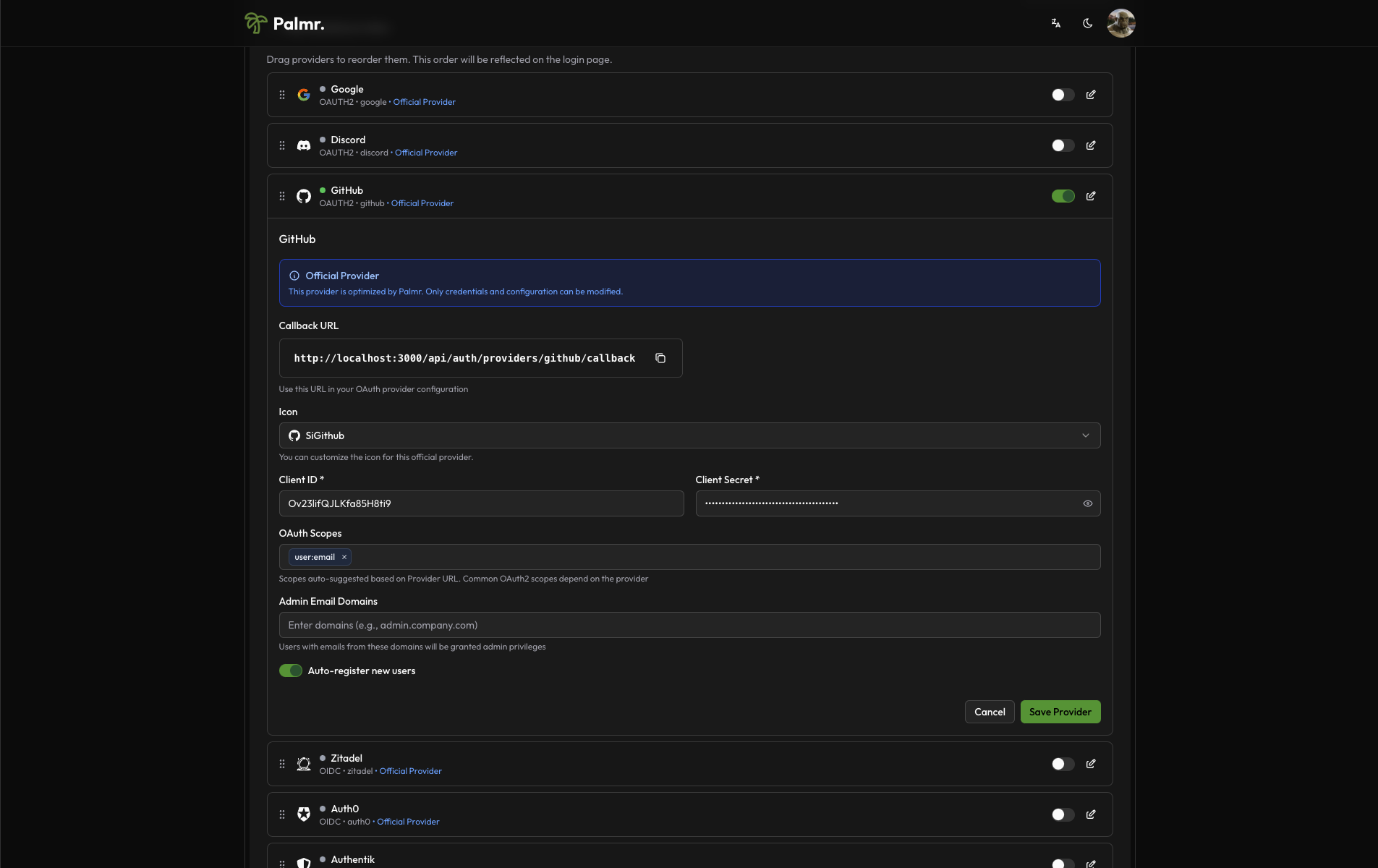This screenshot has height=868, width=1378.
Task: Click the OAuth Scopes input box
Action: 689,557
